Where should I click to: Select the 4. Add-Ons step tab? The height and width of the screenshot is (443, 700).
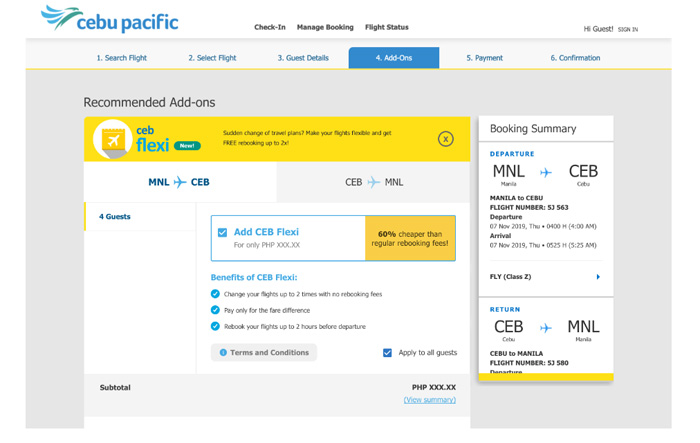click(394, 58)
